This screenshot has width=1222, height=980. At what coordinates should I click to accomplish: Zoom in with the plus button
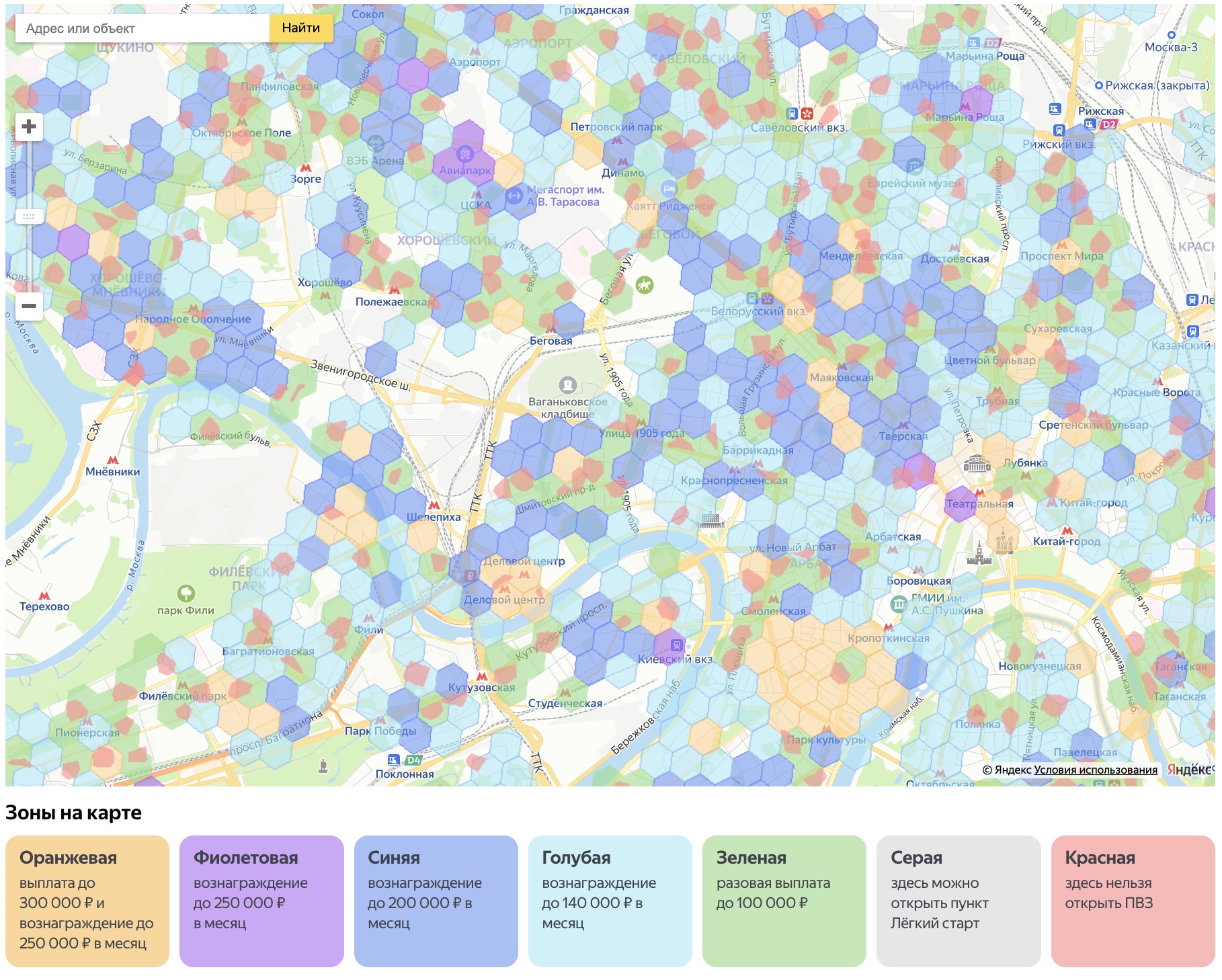[x=29, y=126]
